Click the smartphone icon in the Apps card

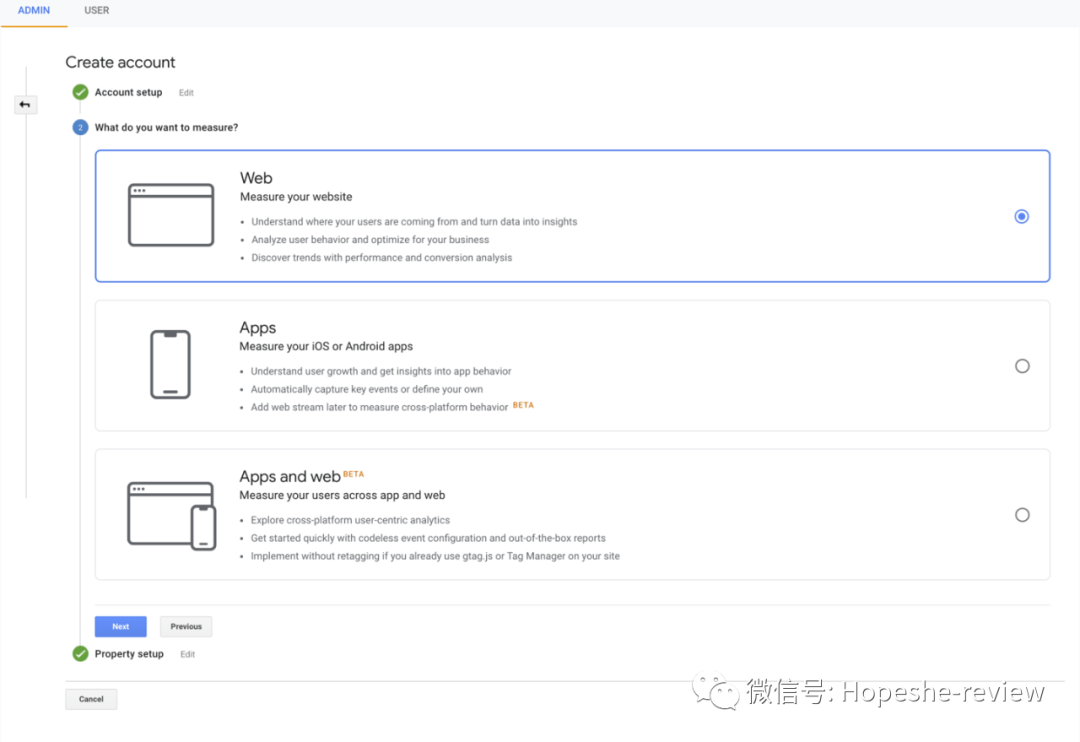coord(170,364)
